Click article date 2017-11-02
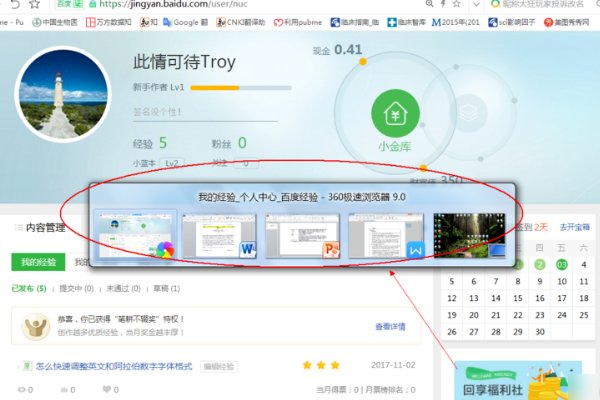Viewport: 600px width, 400px height. point(393,365)
